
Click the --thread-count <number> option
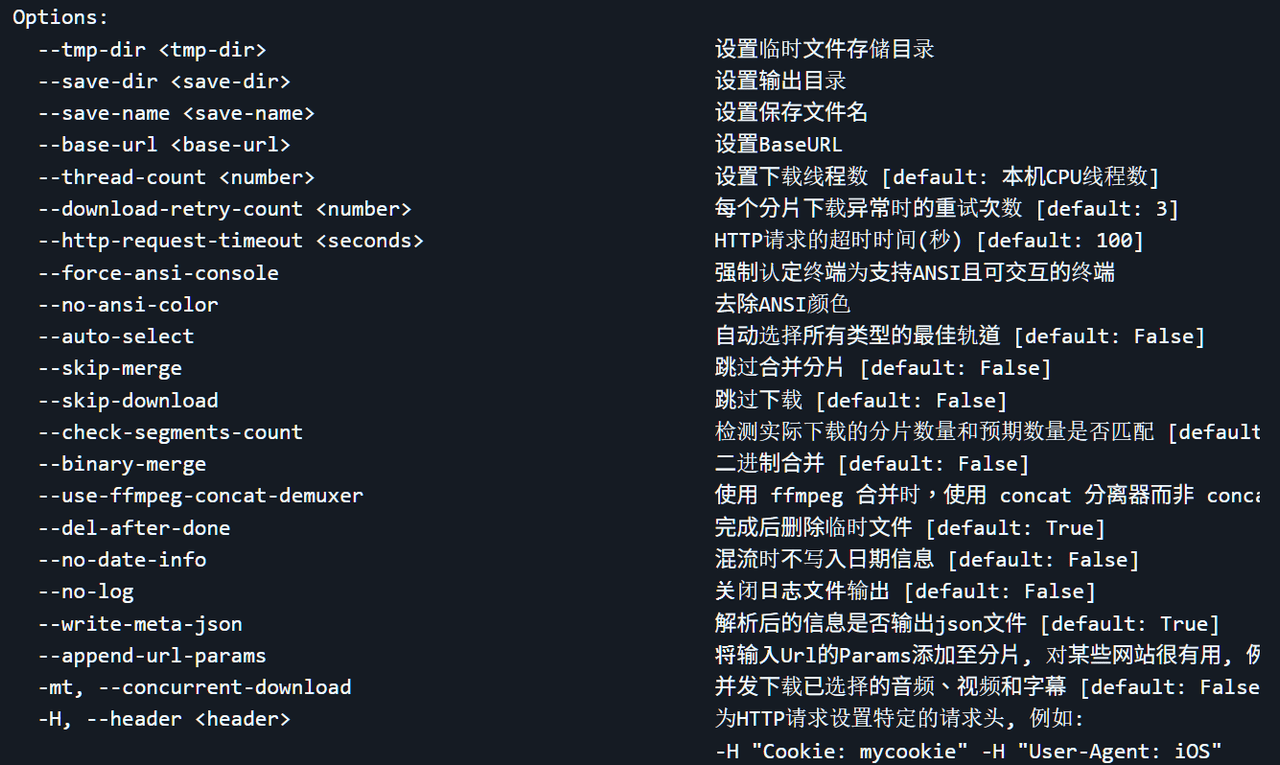point(176,177)
